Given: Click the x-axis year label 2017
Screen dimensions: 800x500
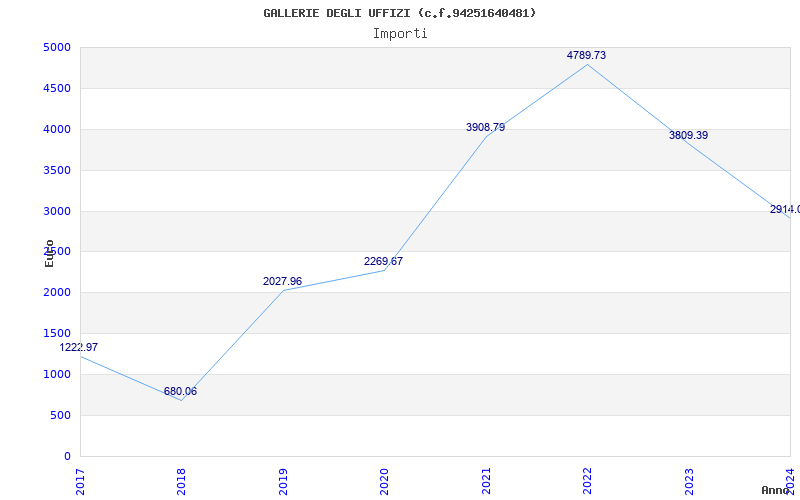Looking at the screenshot, I should coord(80,482).
